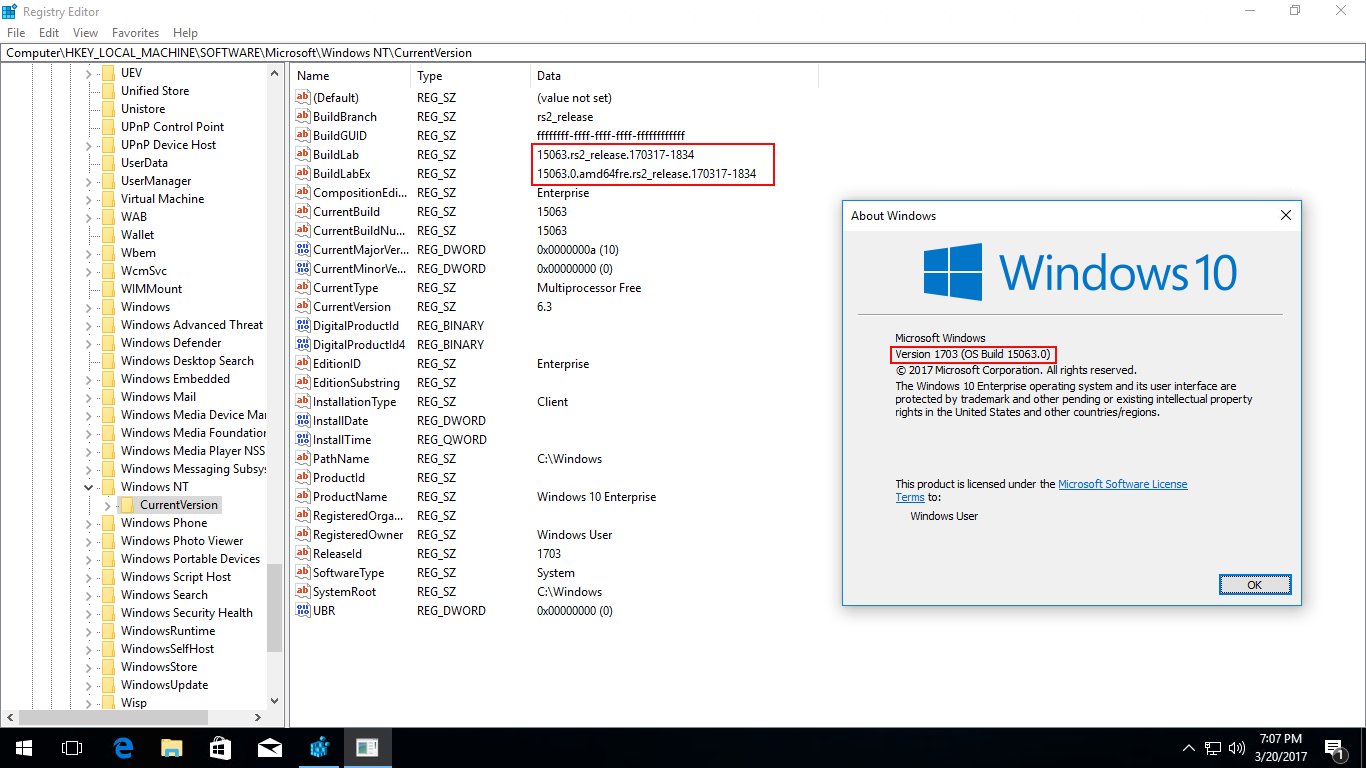Sort values by the Data column header

tap(674, 76)
